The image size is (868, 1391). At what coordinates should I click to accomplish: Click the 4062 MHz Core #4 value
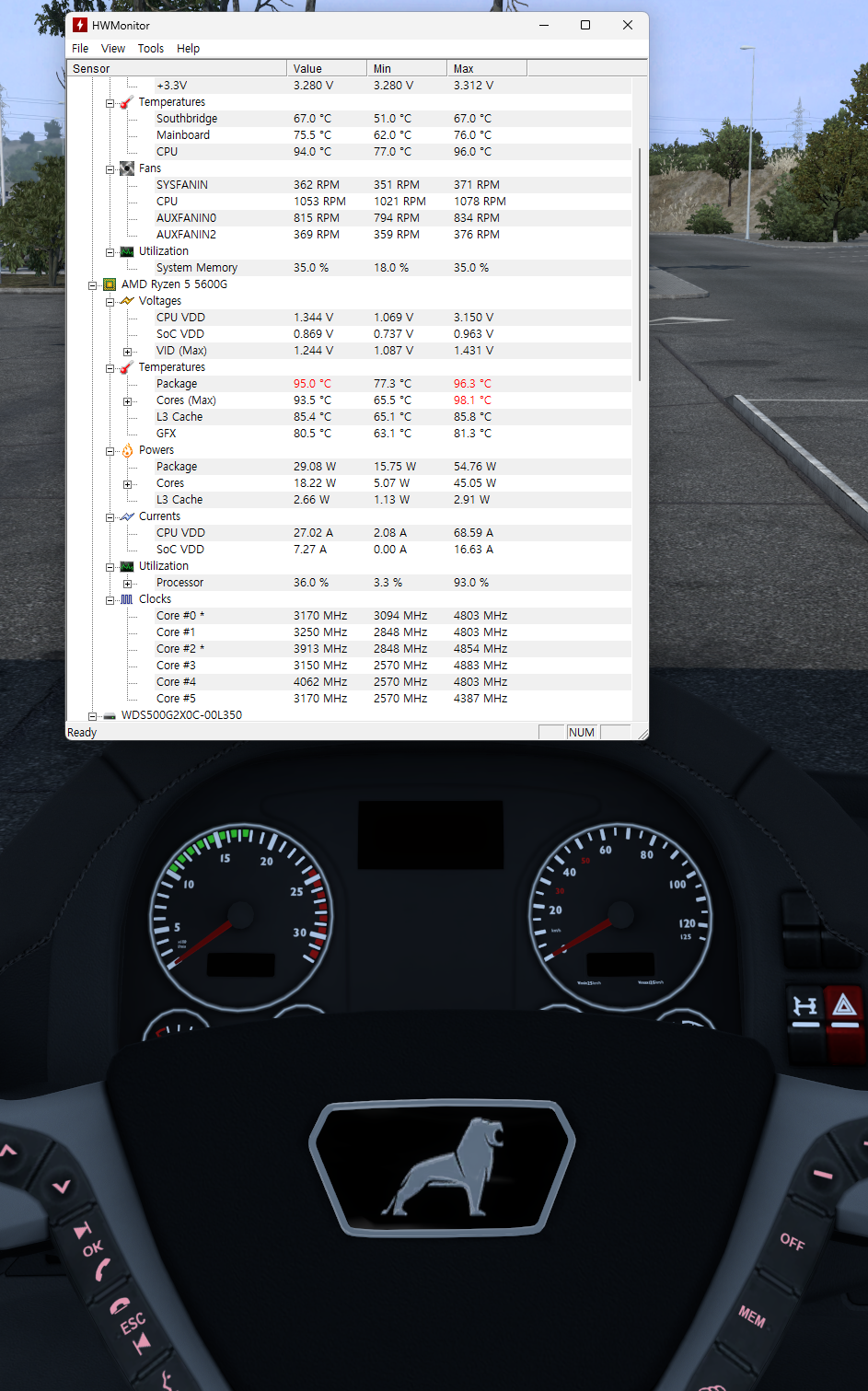coord(320,682)
